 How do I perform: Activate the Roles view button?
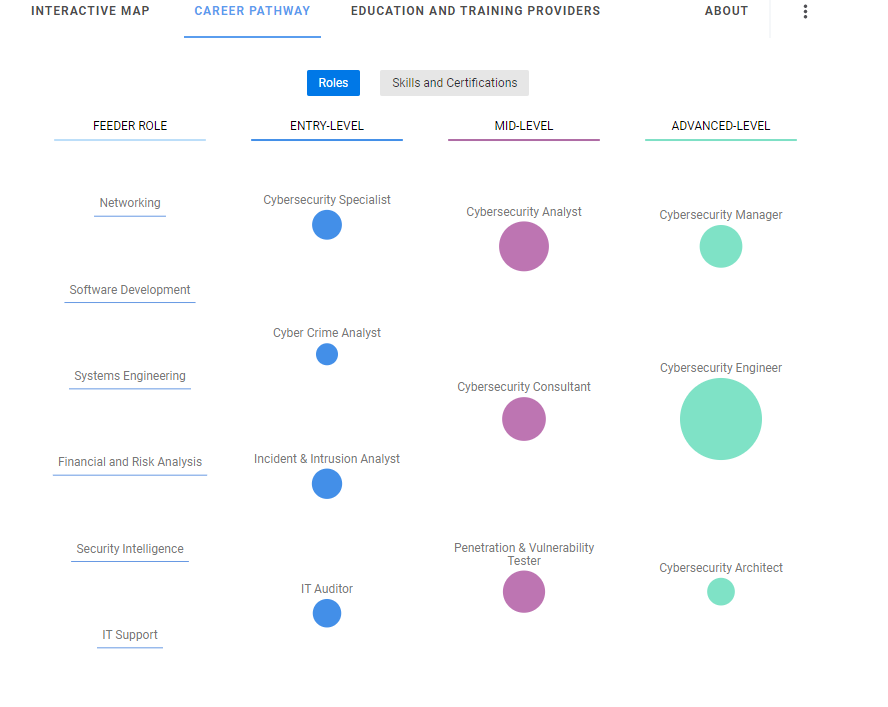click(333, 83)
